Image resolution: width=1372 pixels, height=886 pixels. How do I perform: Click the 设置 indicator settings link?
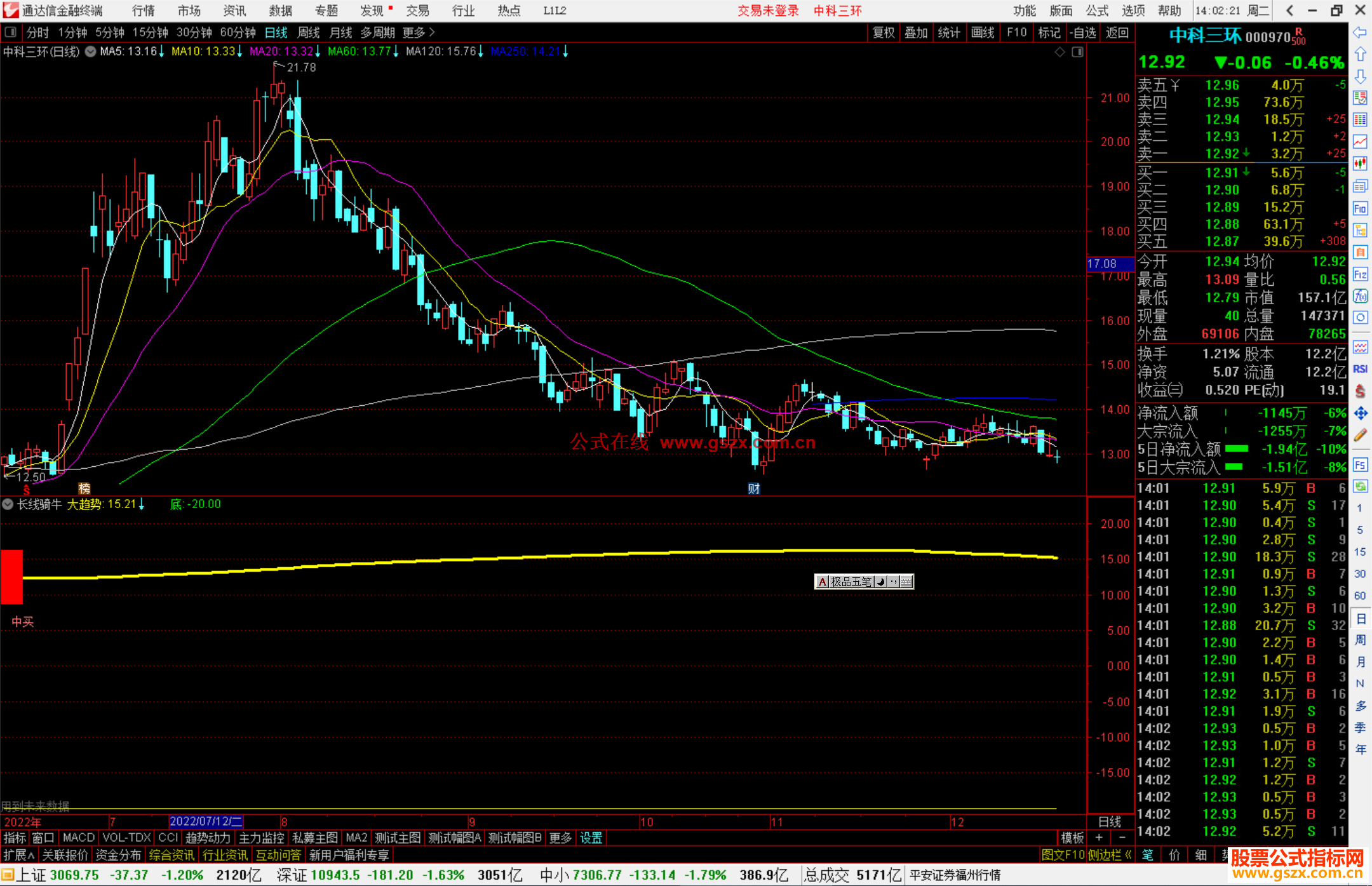pyautogui.click(x=591, y=838)
